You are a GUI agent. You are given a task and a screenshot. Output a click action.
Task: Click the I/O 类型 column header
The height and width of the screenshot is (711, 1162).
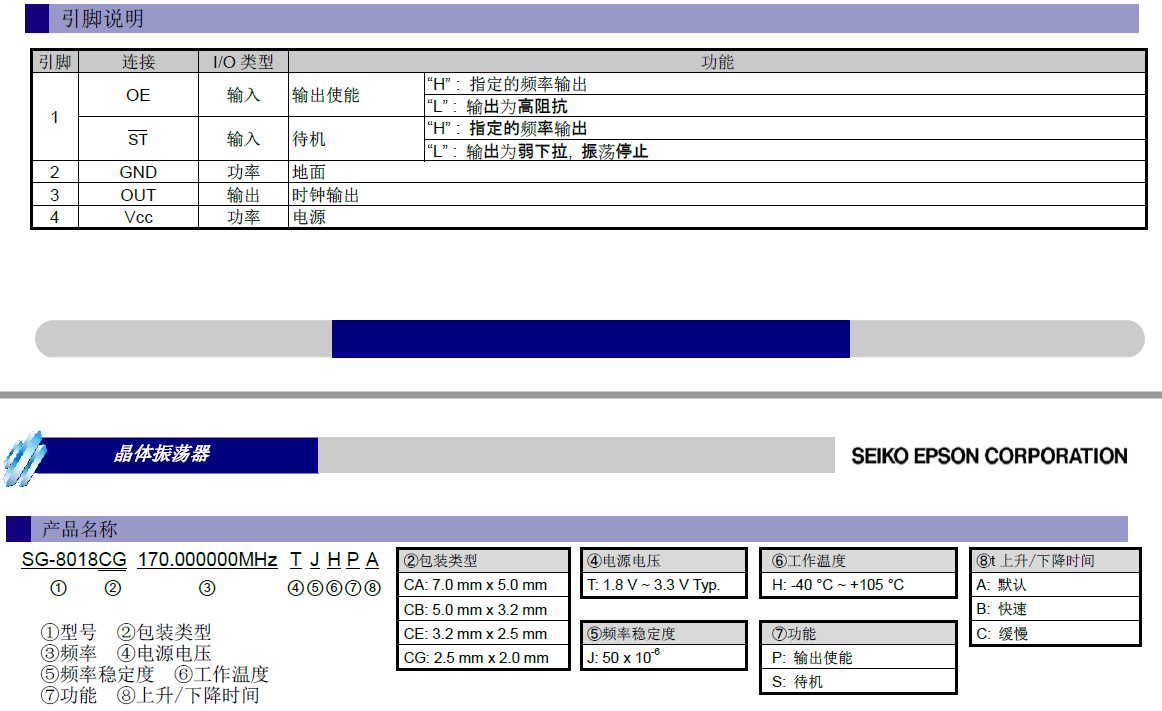point(243,62)
